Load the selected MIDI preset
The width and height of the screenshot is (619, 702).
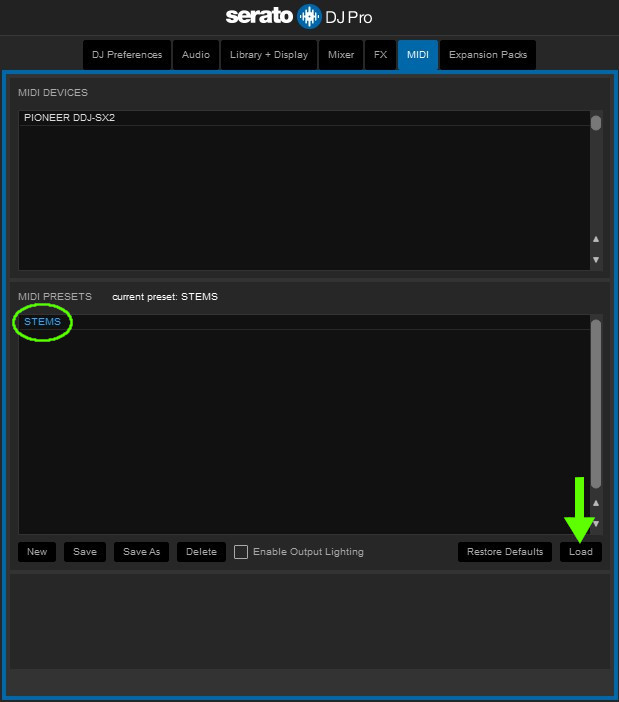coord(581,552)
